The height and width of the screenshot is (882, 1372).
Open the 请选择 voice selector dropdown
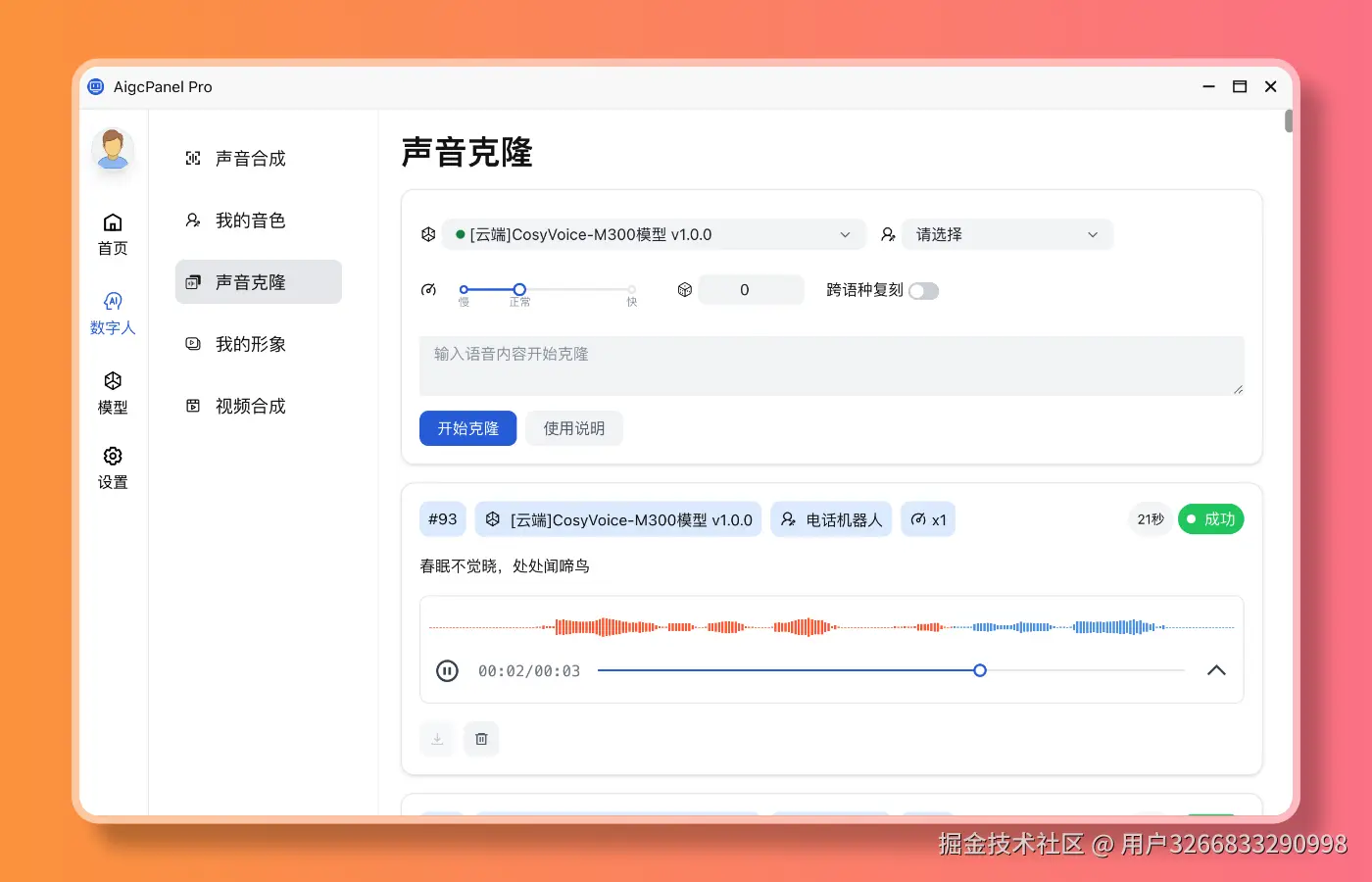click(x=1006, y=234)
